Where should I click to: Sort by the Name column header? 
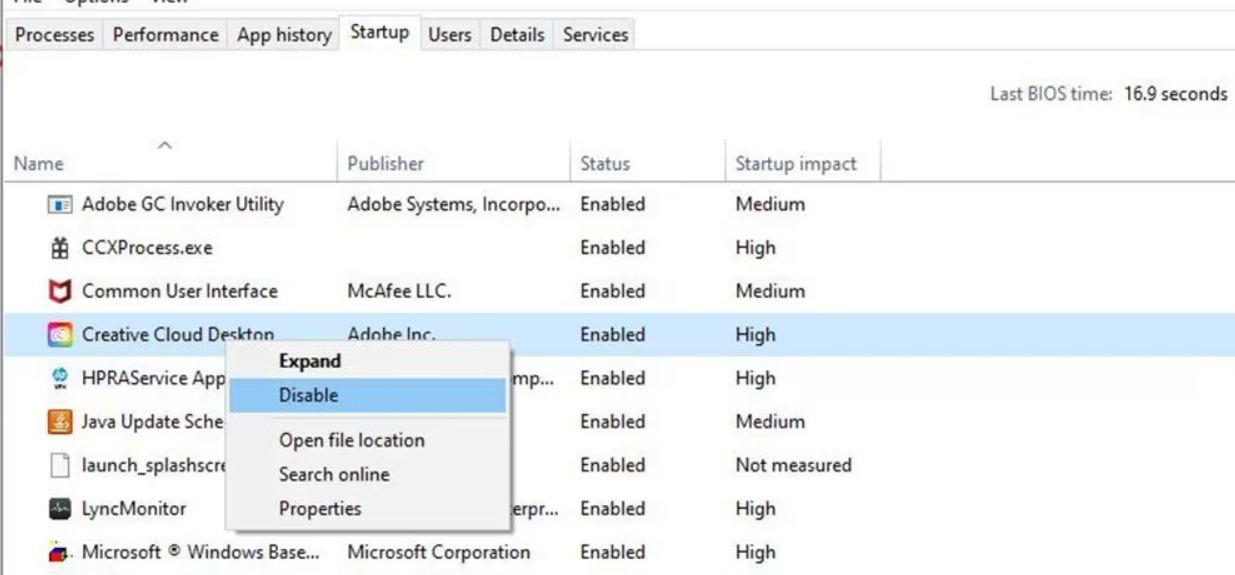click(40, 164)
